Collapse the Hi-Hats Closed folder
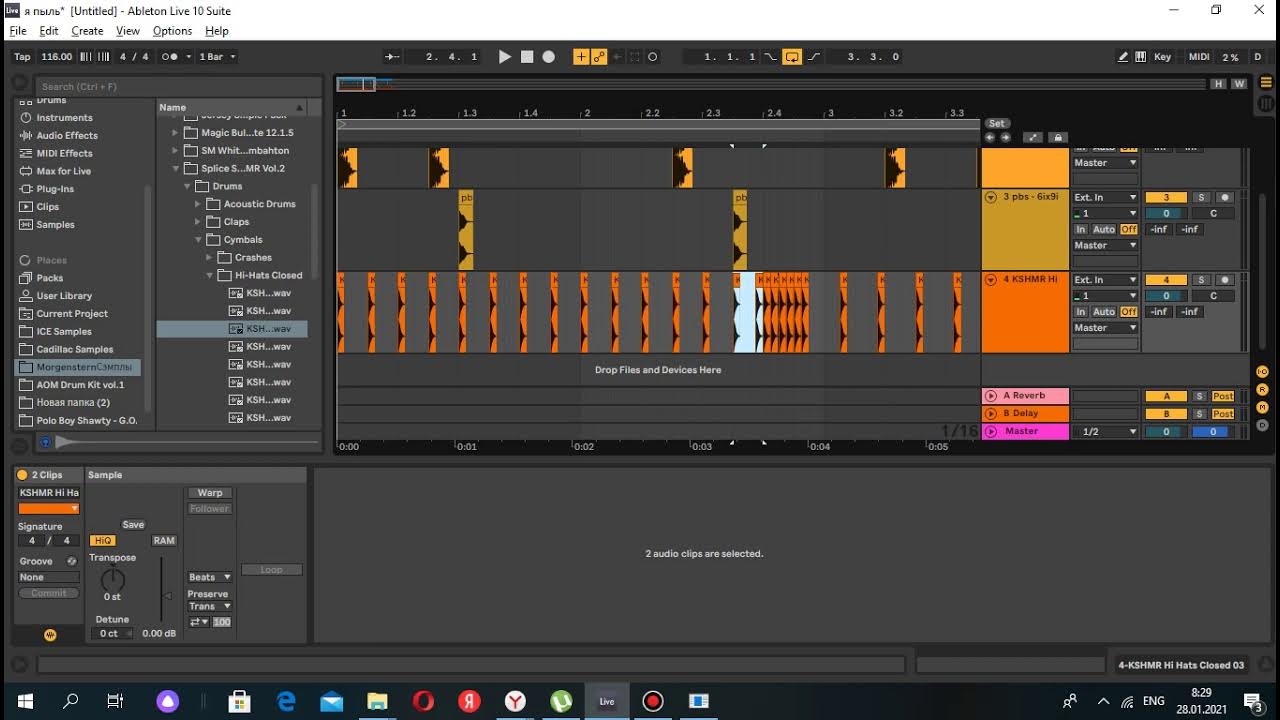The image size is (1280, 720). [x=209, y=276]
